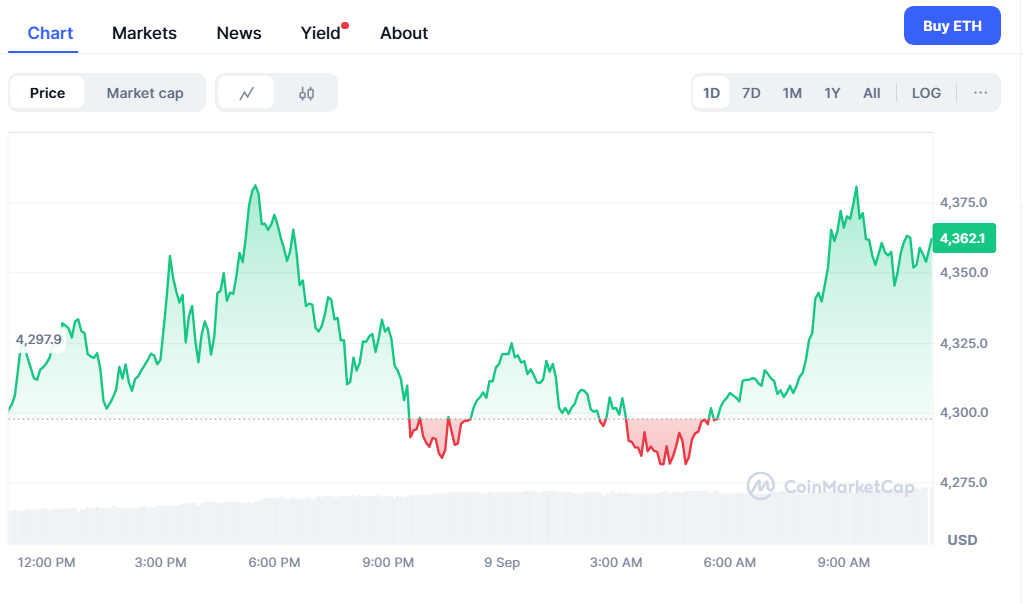The height and width of the screenshot is (604, 1024).
Task: Open the Yield tab
Action: [321, 33]
